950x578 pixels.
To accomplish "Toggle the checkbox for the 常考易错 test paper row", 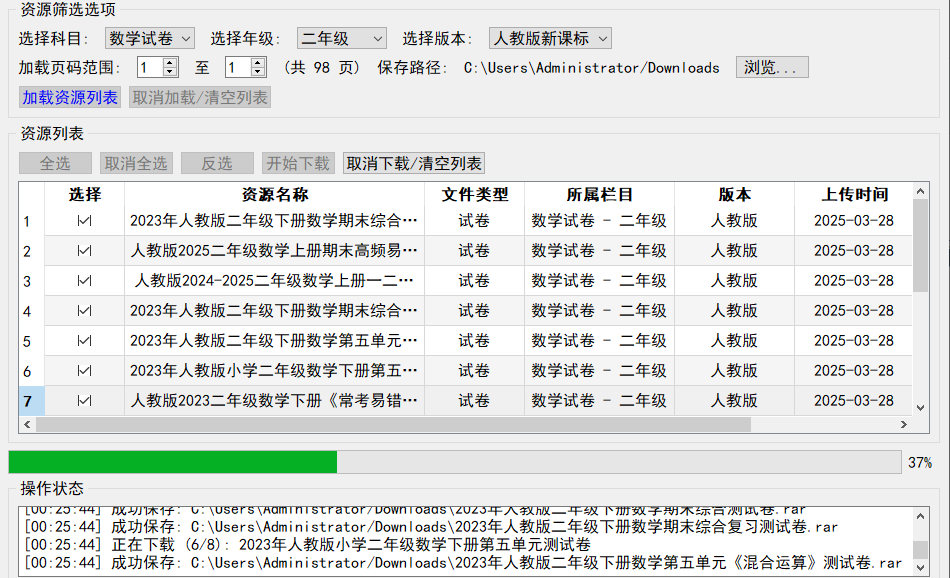I will tap(85, 400).
